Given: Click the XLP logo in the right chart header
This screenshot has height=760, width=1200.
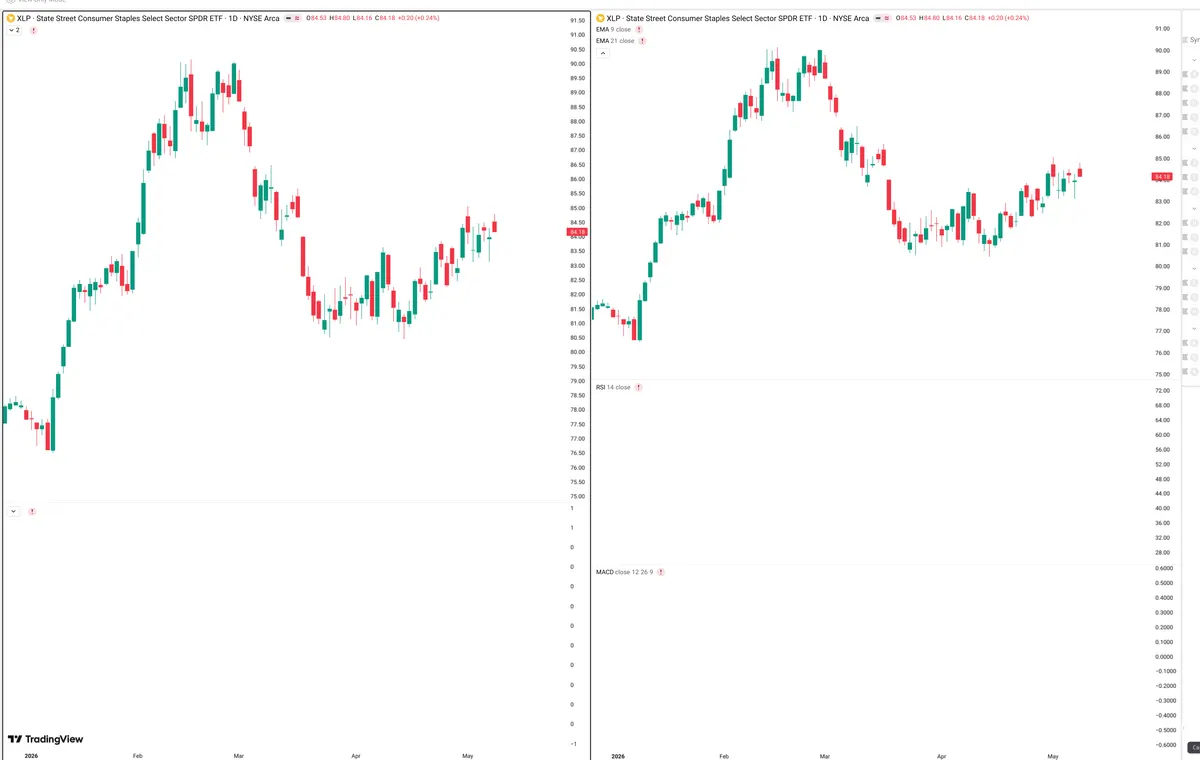Looking at the screenshot, I should (601, 18).
